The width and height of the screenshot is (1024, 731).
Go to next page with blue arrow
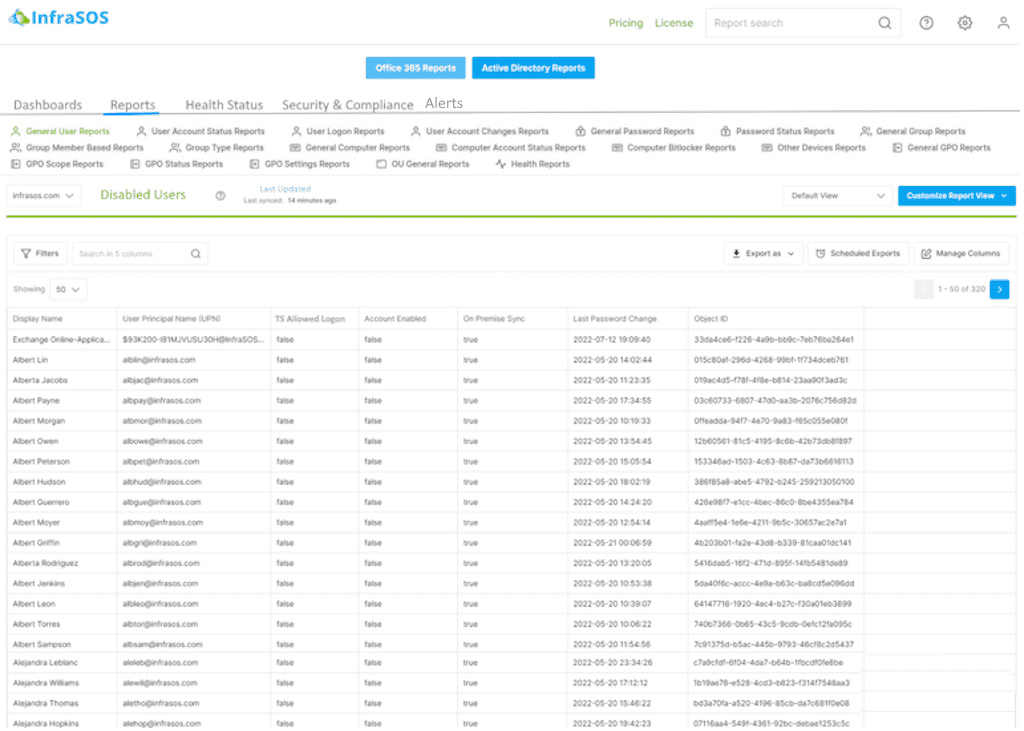coord(998,287)
